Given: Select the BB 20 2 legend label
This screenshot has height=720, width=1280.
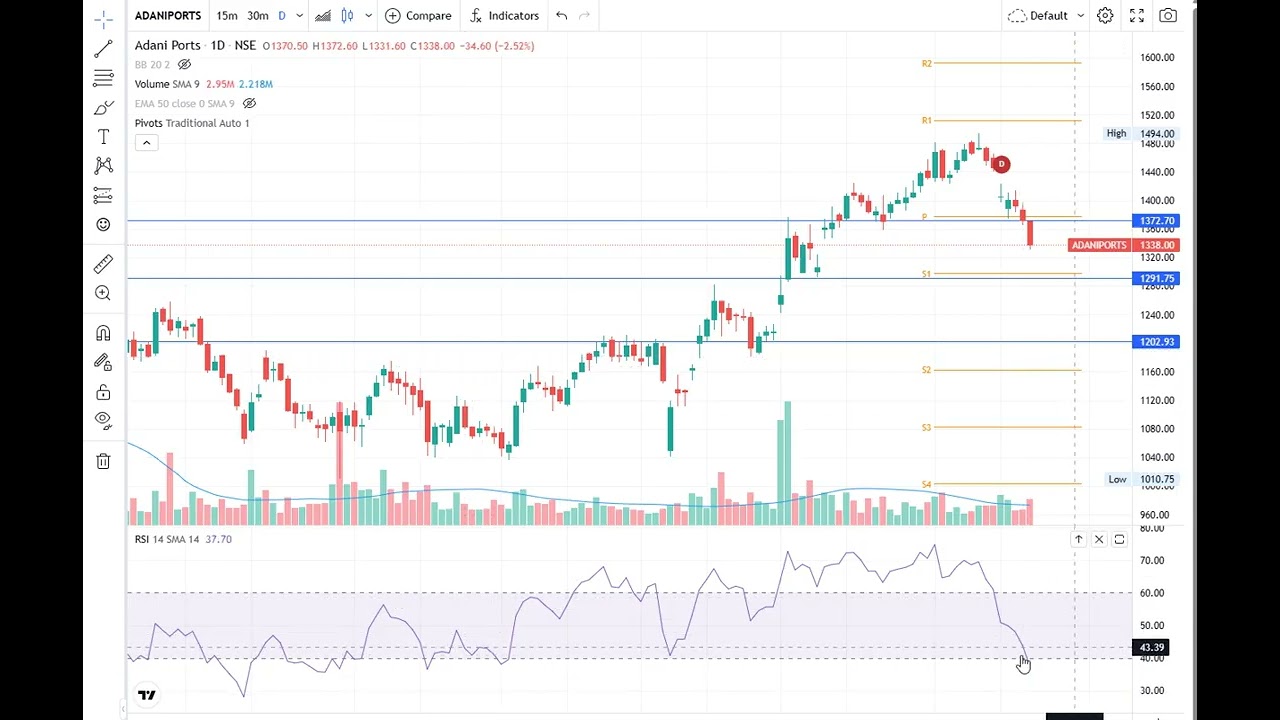Looking at the screenshot, I should pos(152,65).
